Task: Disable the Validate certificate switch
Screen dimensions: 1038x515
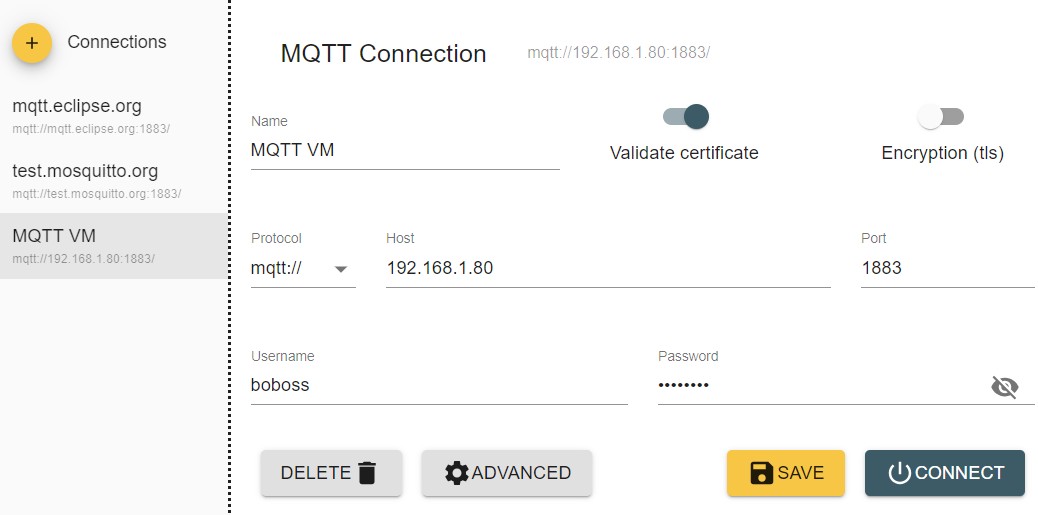Action: (x=687, y=117)
